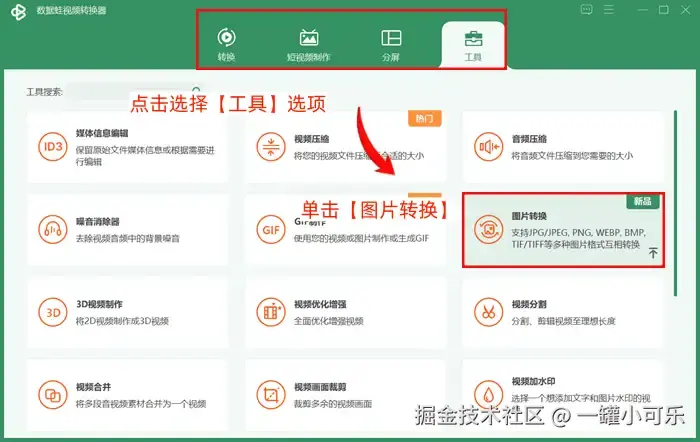
Task: Click the 媒体信息编辑 title text
Action: tap(102, 133)
